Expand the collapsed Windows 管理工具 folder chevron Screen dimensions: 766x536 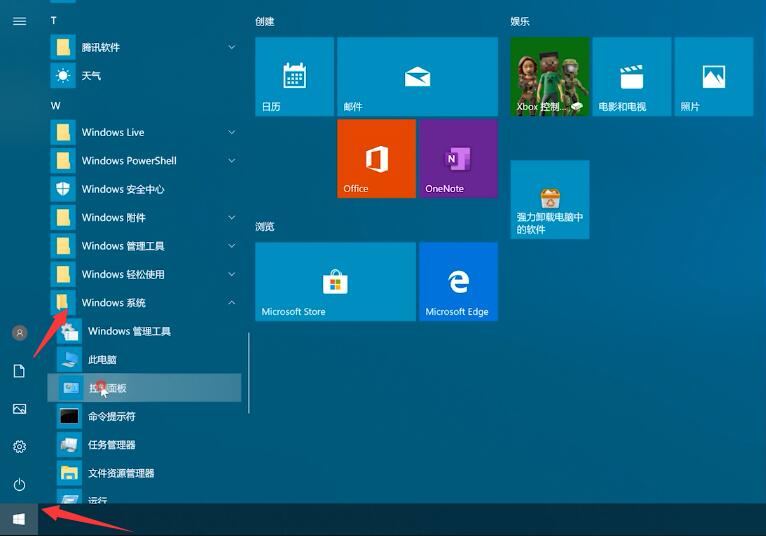click(232, 246)
